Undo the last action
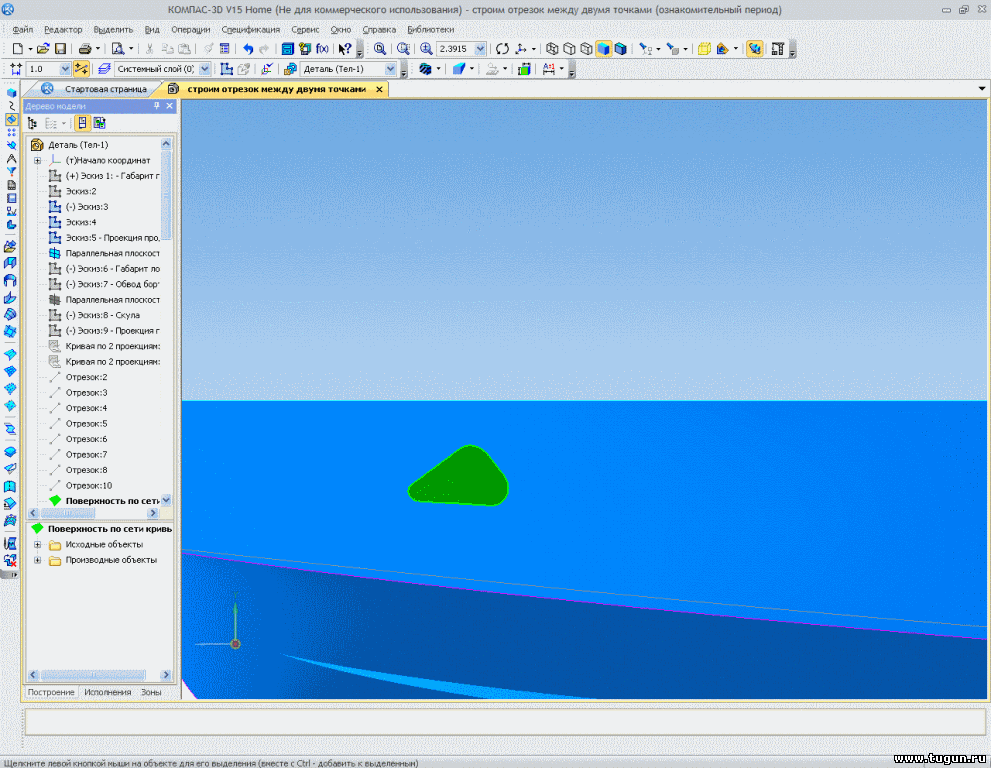 tap(248, 49)
